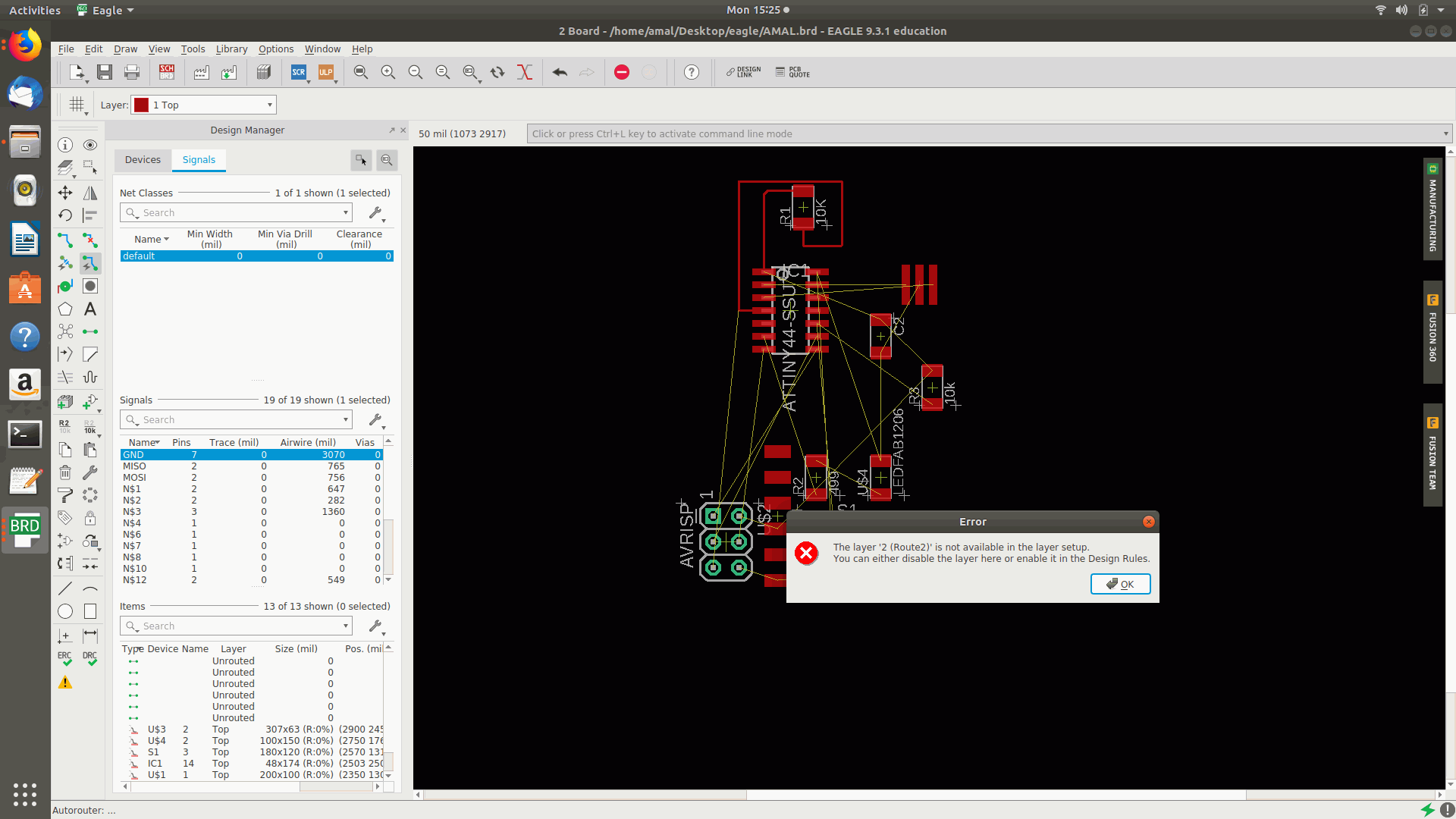Click the Ripup tool icon

(90, 240)
